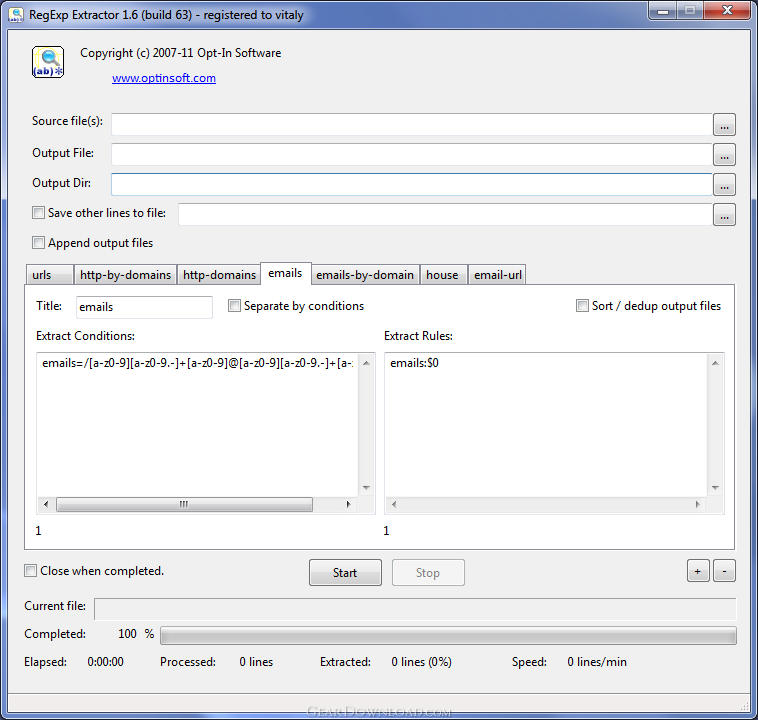This screenshot has width=758, height=720.
Task: Click into the Title text field
Action: coord(144,307)
